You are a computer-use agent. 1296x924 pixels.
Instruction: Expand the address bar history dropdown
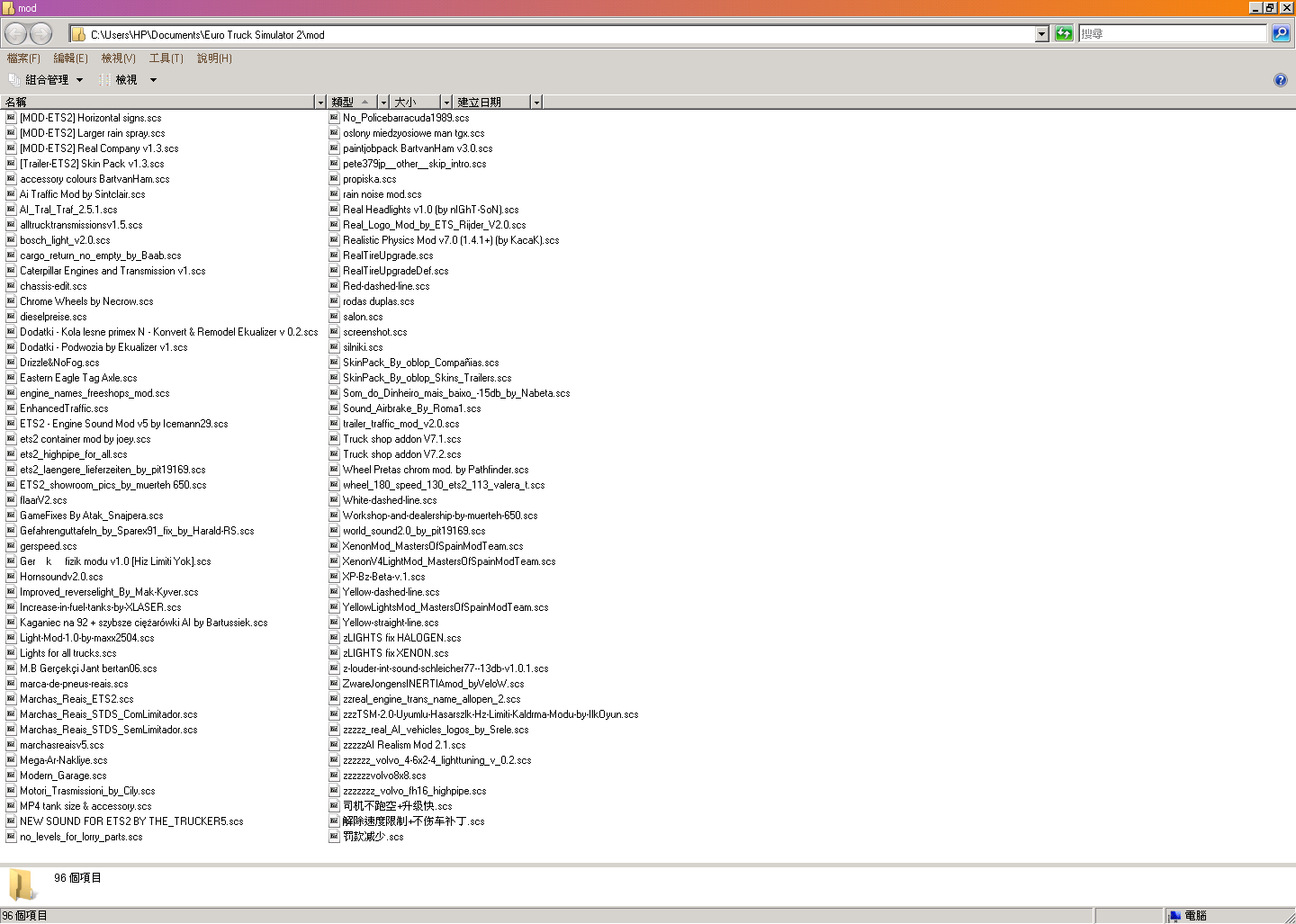click(x=1042, y=34)
